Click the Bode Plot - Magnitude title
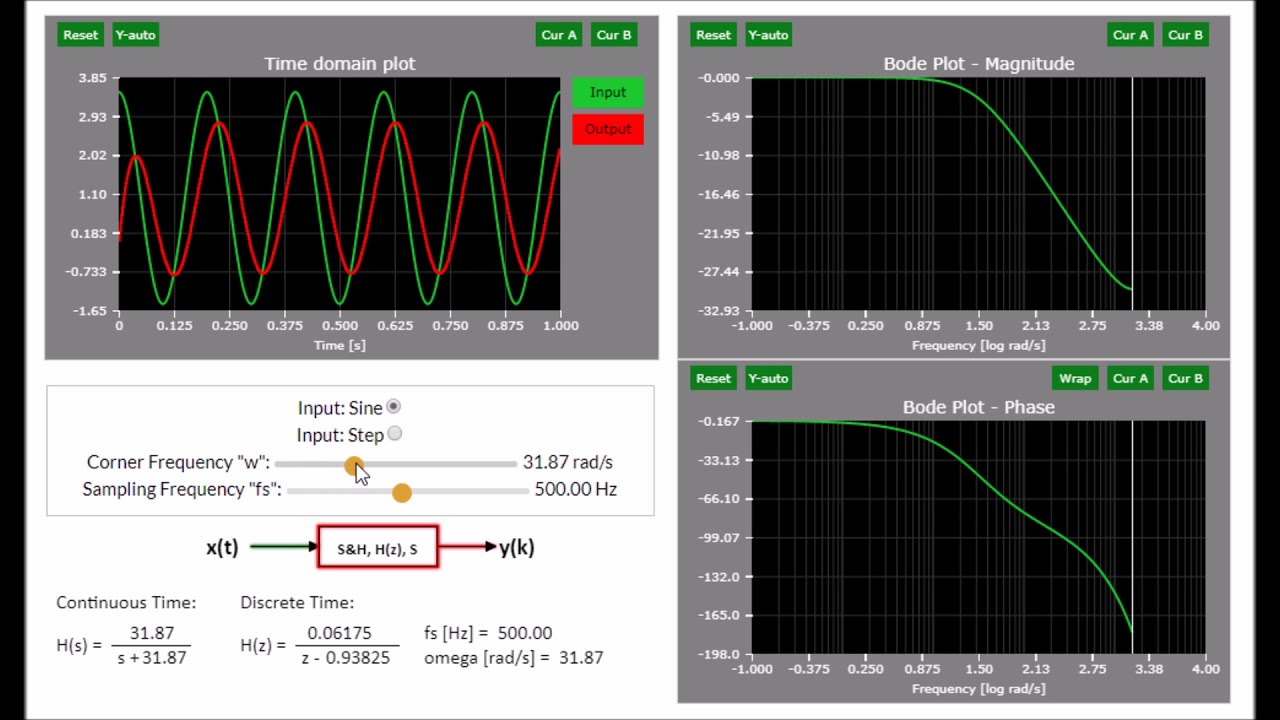 979,64
